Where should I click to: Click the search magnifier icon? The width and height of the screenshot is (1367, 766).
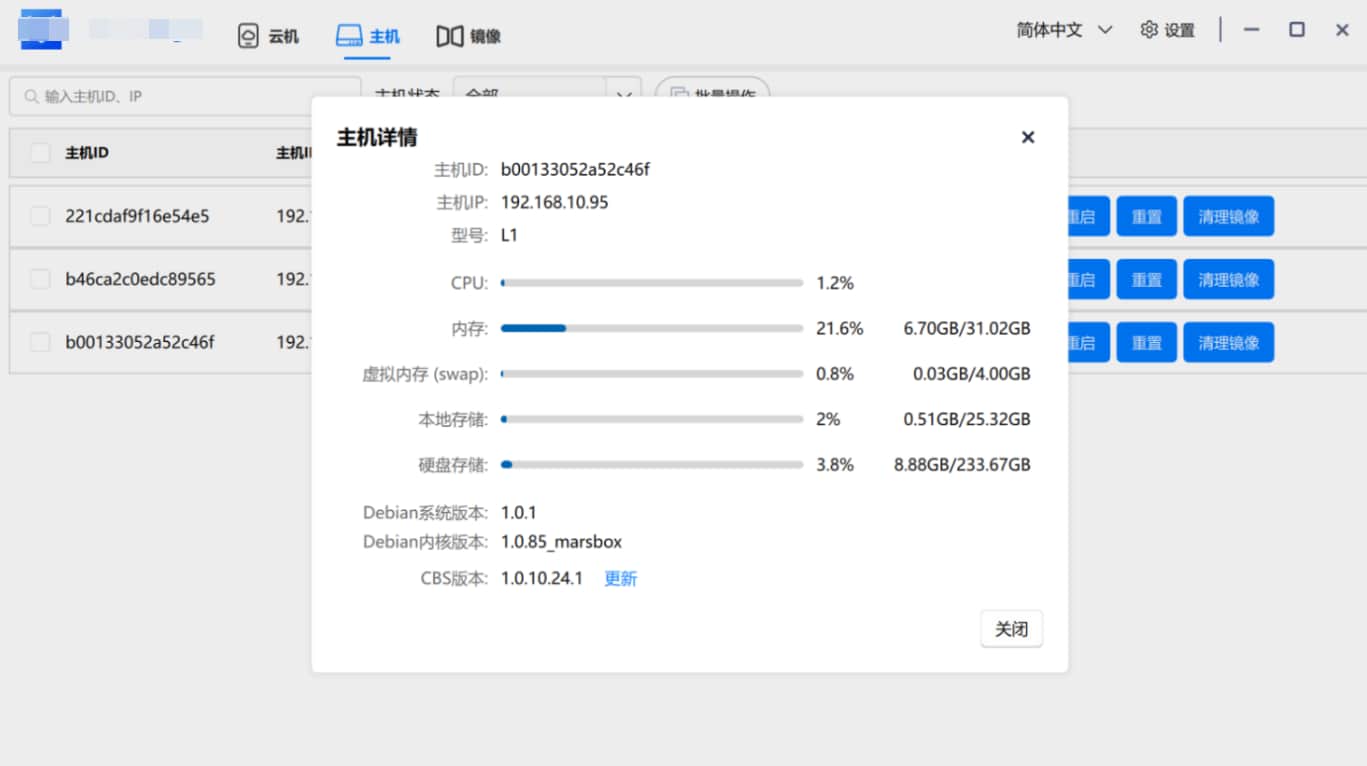click(30, 97)
